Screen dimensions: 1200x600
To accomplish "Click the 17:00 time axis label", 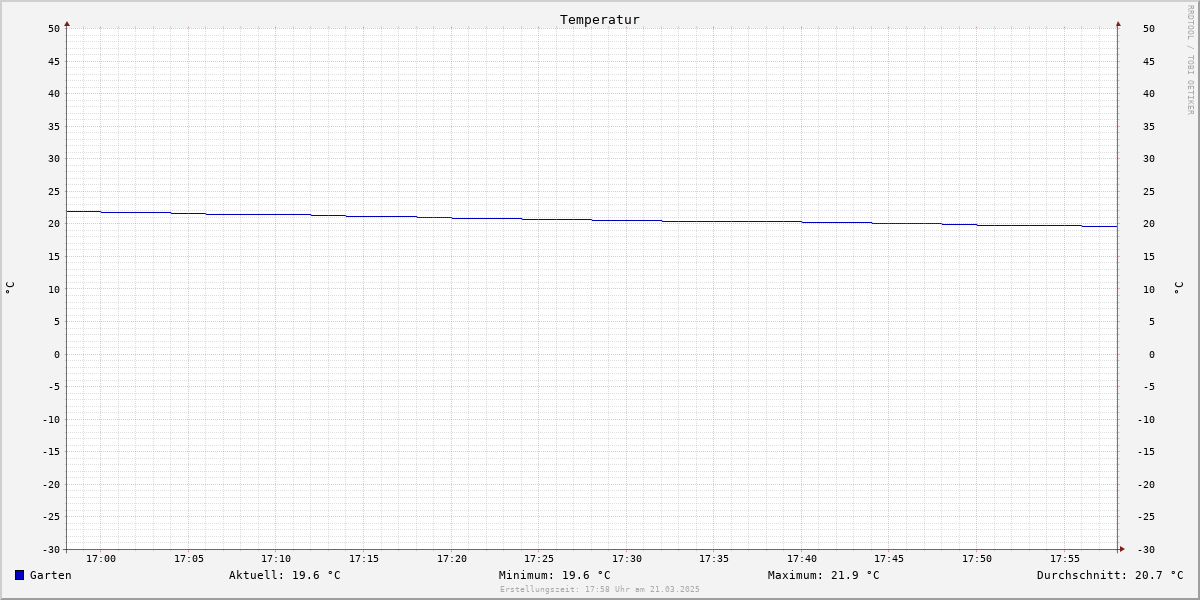I will click(x=101, y=558).
